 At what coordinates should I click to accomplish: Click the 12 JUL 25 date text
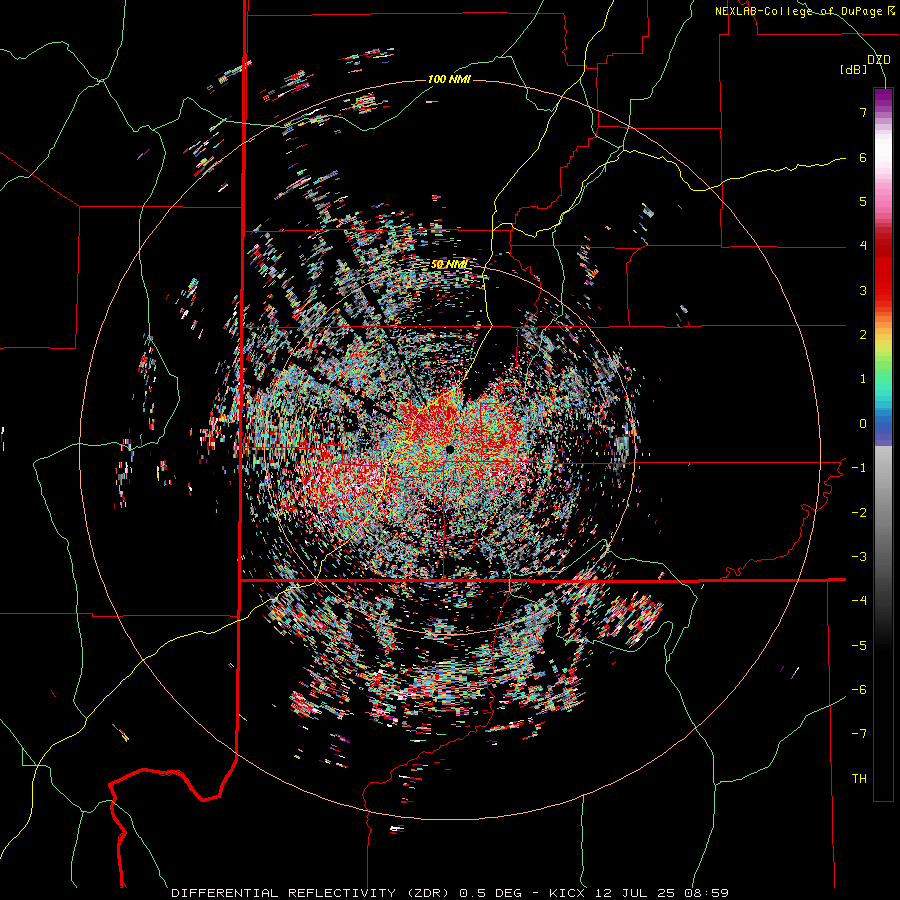pos(636,893)
